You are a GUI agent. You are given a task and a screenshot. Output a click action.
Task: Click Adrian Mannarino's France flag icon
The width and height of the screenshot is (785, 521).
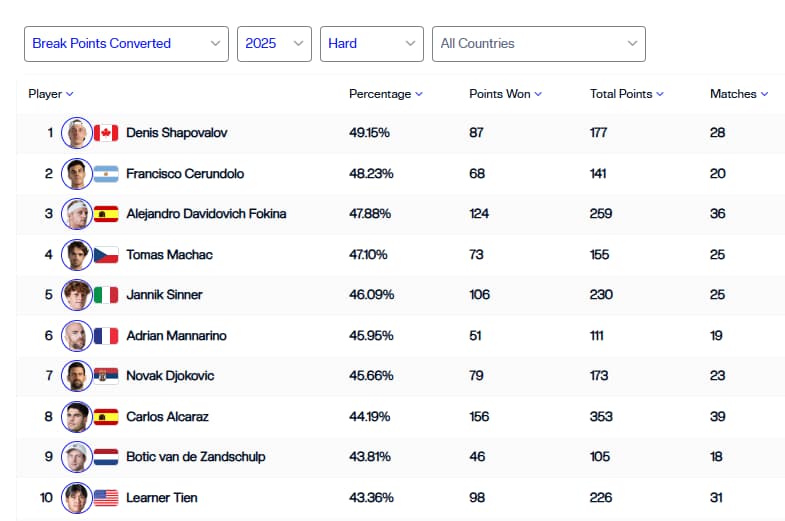(x=106, y=336)
